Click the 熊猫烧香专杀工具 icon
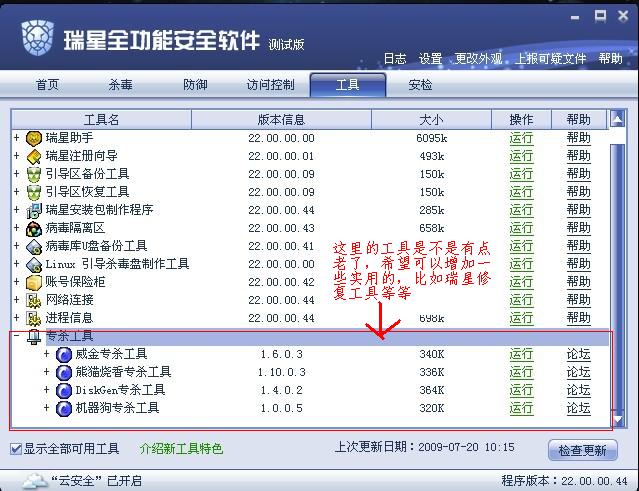The width and height of the screenshot is (639, 491). coord(64,372)
